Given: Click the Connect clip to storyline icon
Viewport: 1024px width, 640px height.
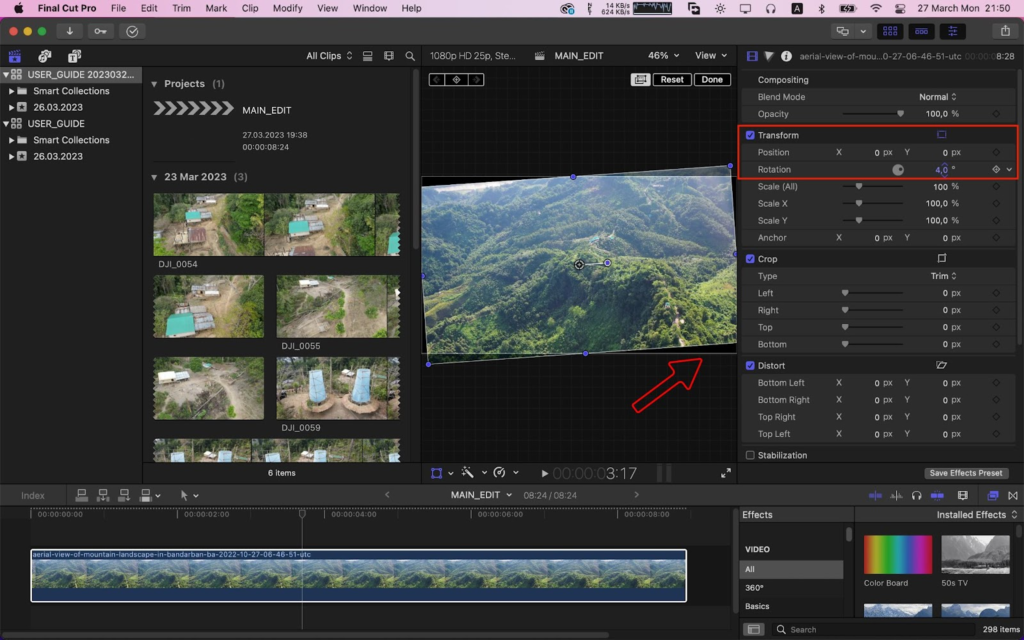Looking at the screenshot, I should (82, 495).
